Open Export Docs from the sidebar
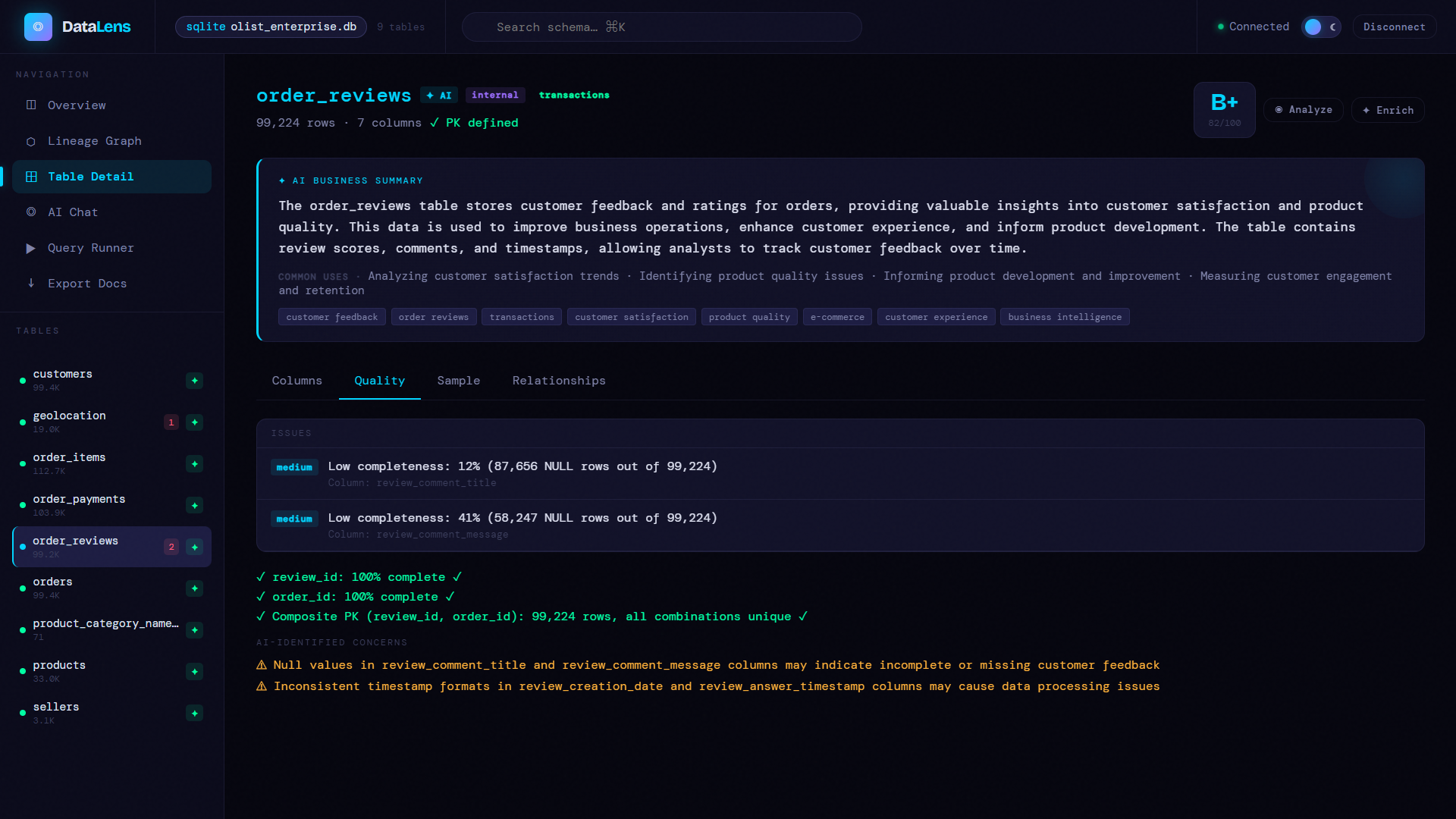 click(111, 284)
